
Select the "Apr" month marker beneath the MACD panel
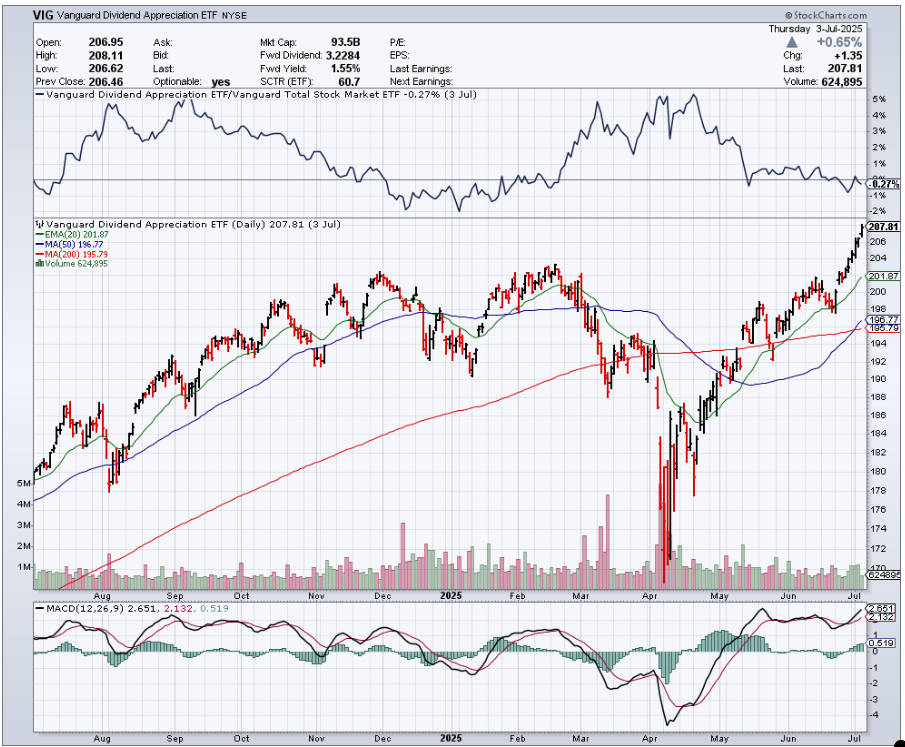[650, 738]
